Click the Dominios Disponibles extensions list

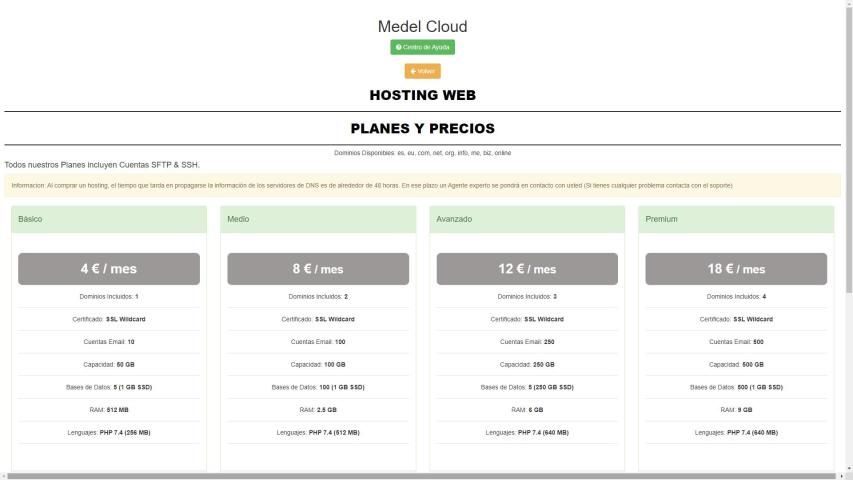(422, 153)
